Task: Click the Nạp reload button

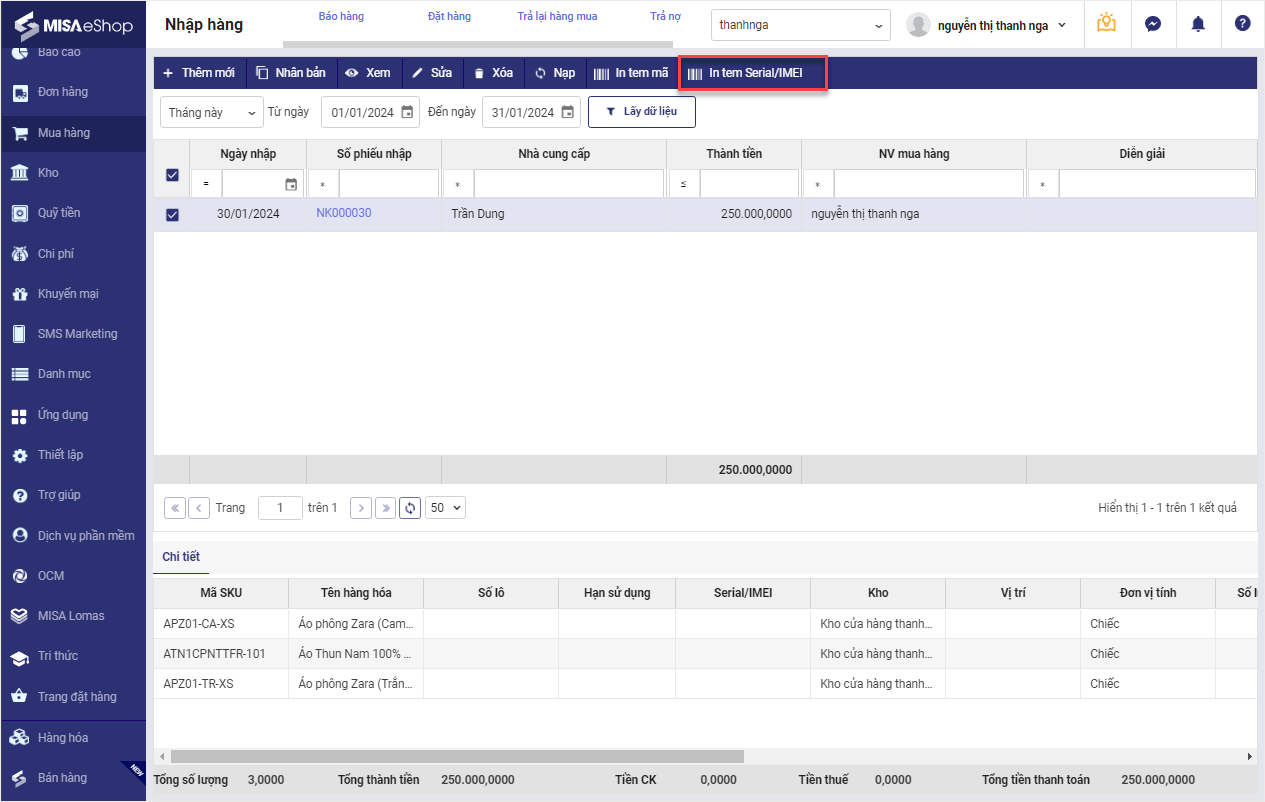Action: [555, 73]
